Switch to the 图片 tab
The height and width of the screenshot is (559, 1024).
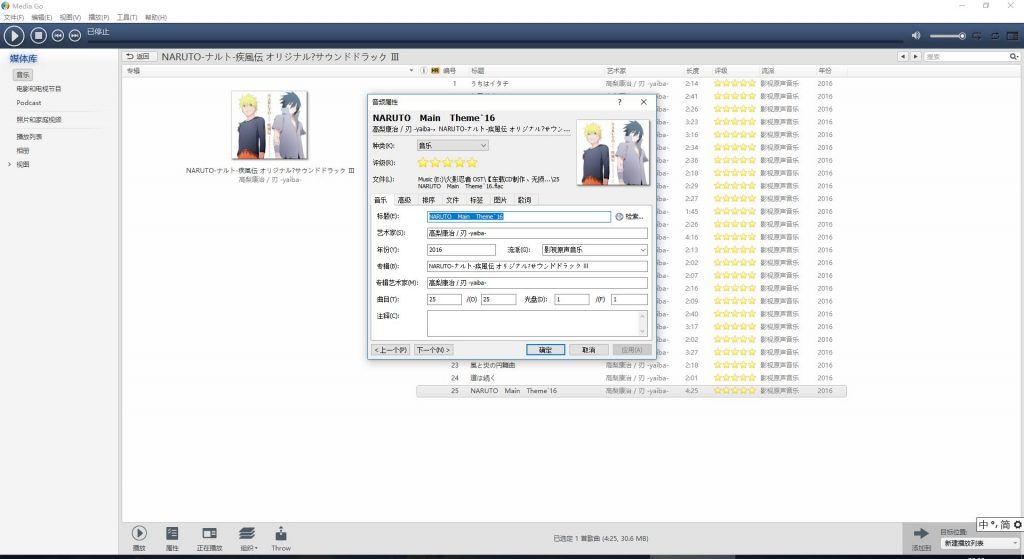(500, 200)
